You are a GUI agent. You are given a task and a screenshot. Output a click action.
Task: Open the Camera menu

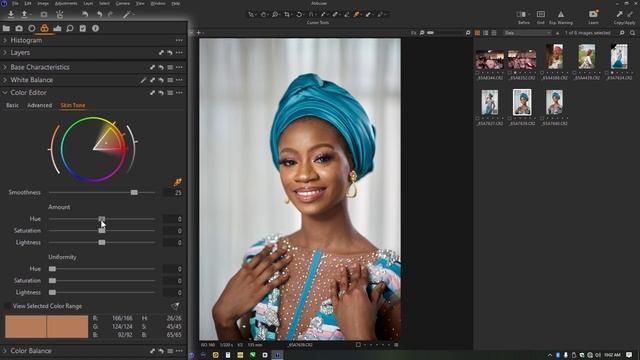click(122, 3)
